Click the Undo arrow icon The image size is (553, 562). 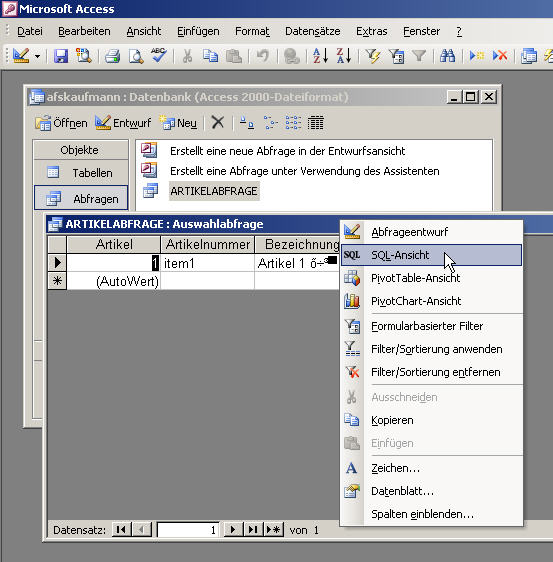pyautogui.click(x=263, y=56)
